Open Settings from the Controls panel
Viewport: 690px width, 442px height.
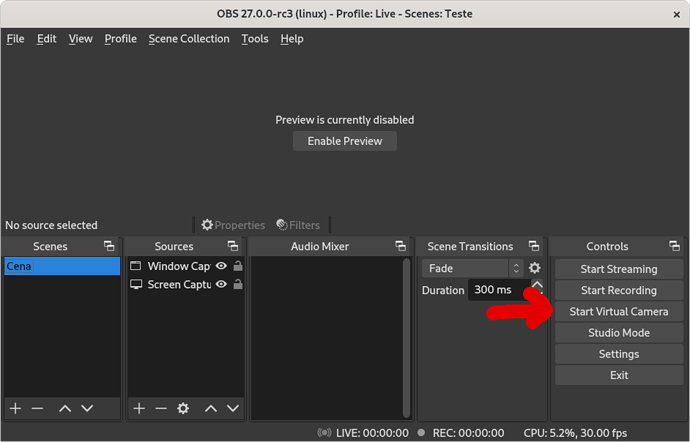click(x=619, y=354)
